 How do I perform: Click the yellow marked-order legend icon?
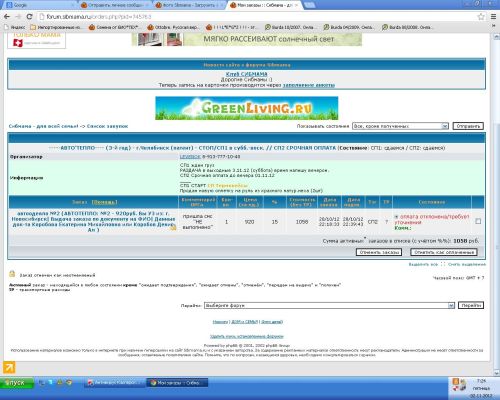tap(12, 274)
